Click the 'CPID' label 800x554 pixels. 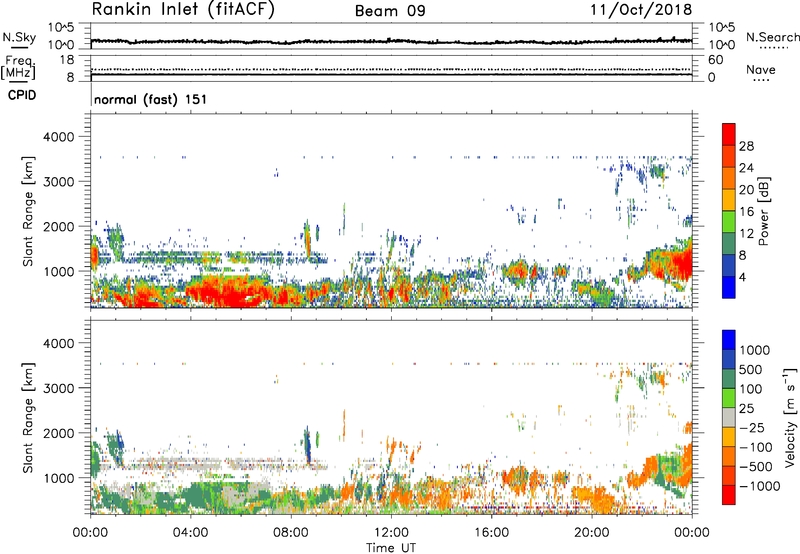[x=22, y=95]
